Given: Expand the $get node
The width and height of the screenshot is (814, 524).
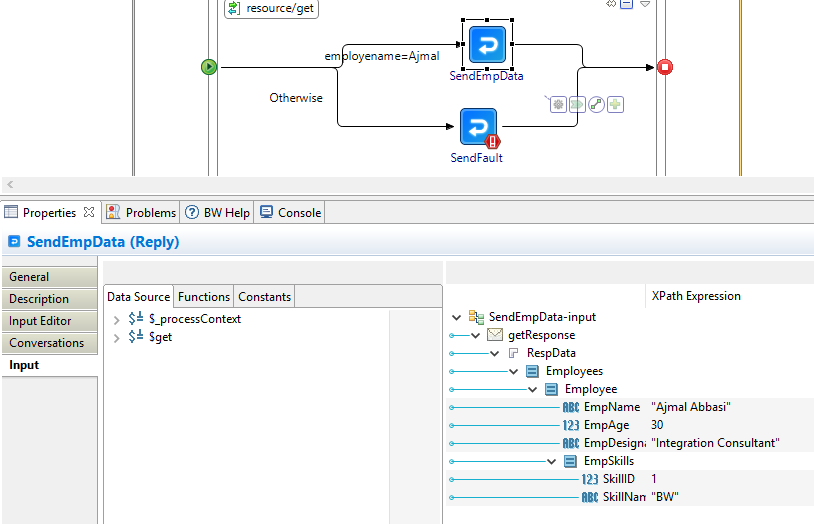Looking at the screenshot, I should click(x=117, y=338).
